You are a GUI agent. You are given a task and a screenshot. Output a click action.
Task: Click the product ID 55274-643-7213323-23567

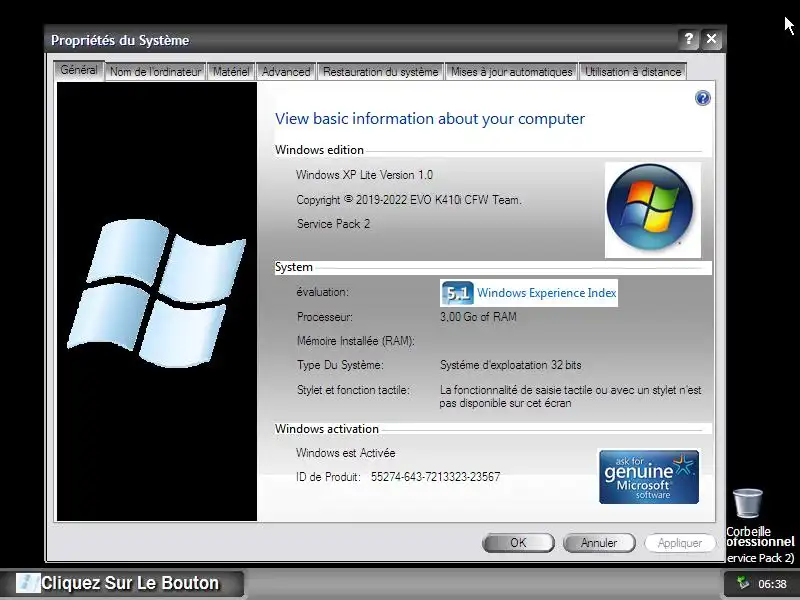[x=435, y=477]
